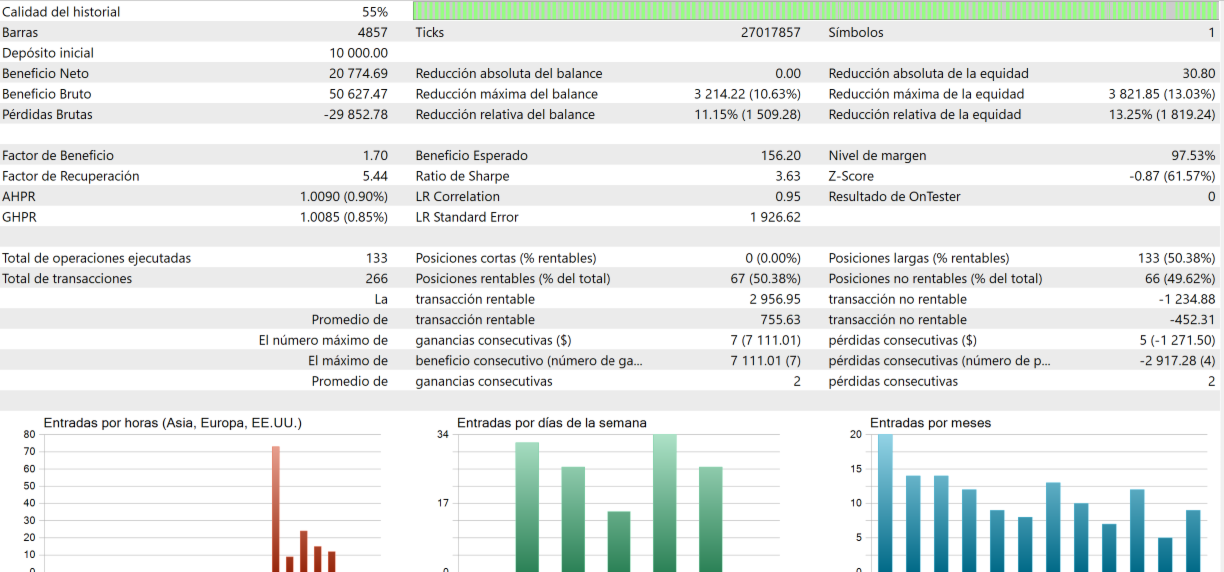Click the value 1.0090 (0.90%)
This screenshot has height=572, width=1224.
344,196
